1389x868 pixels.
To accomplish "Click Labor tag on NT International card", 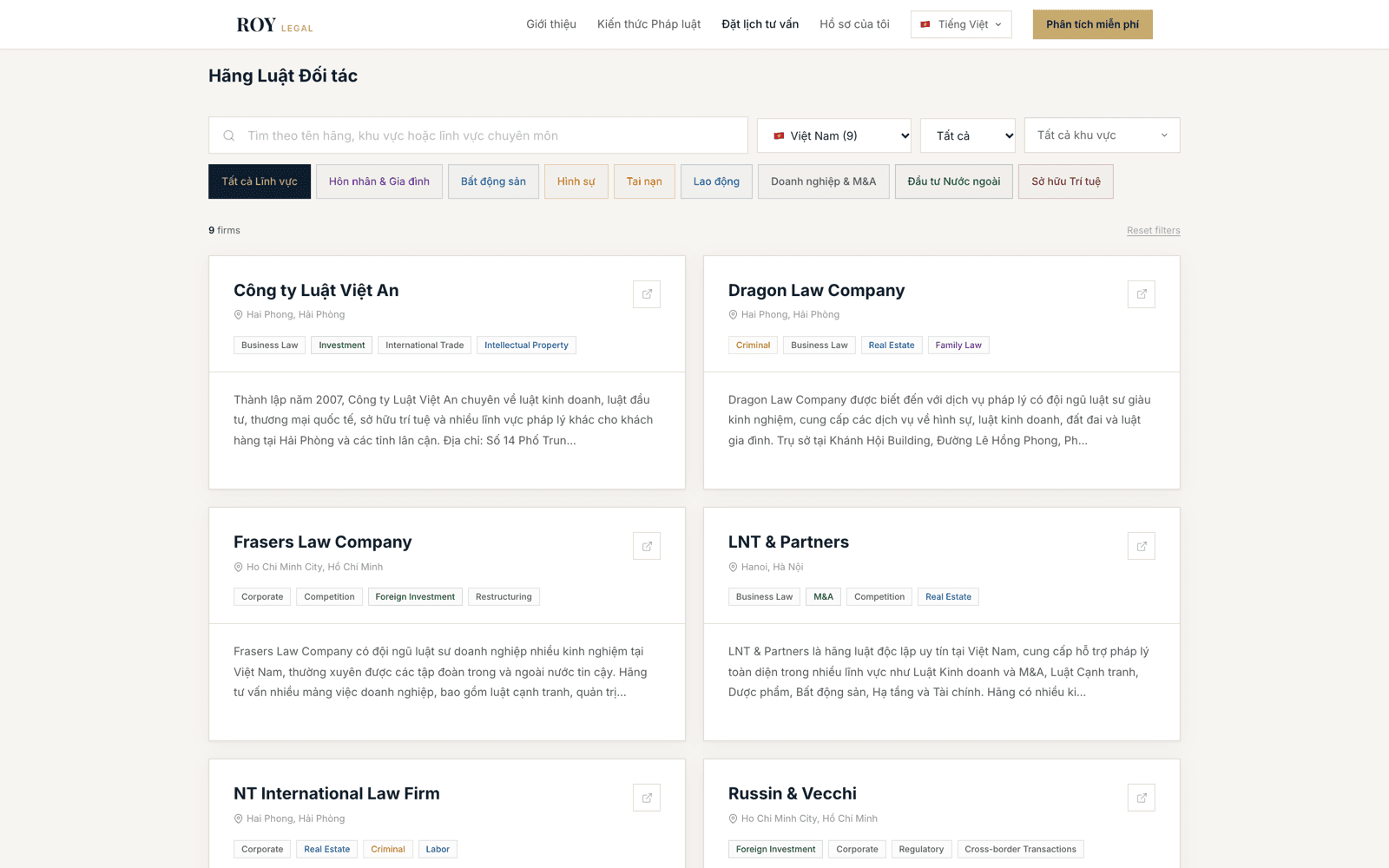I will coord(438,849).
